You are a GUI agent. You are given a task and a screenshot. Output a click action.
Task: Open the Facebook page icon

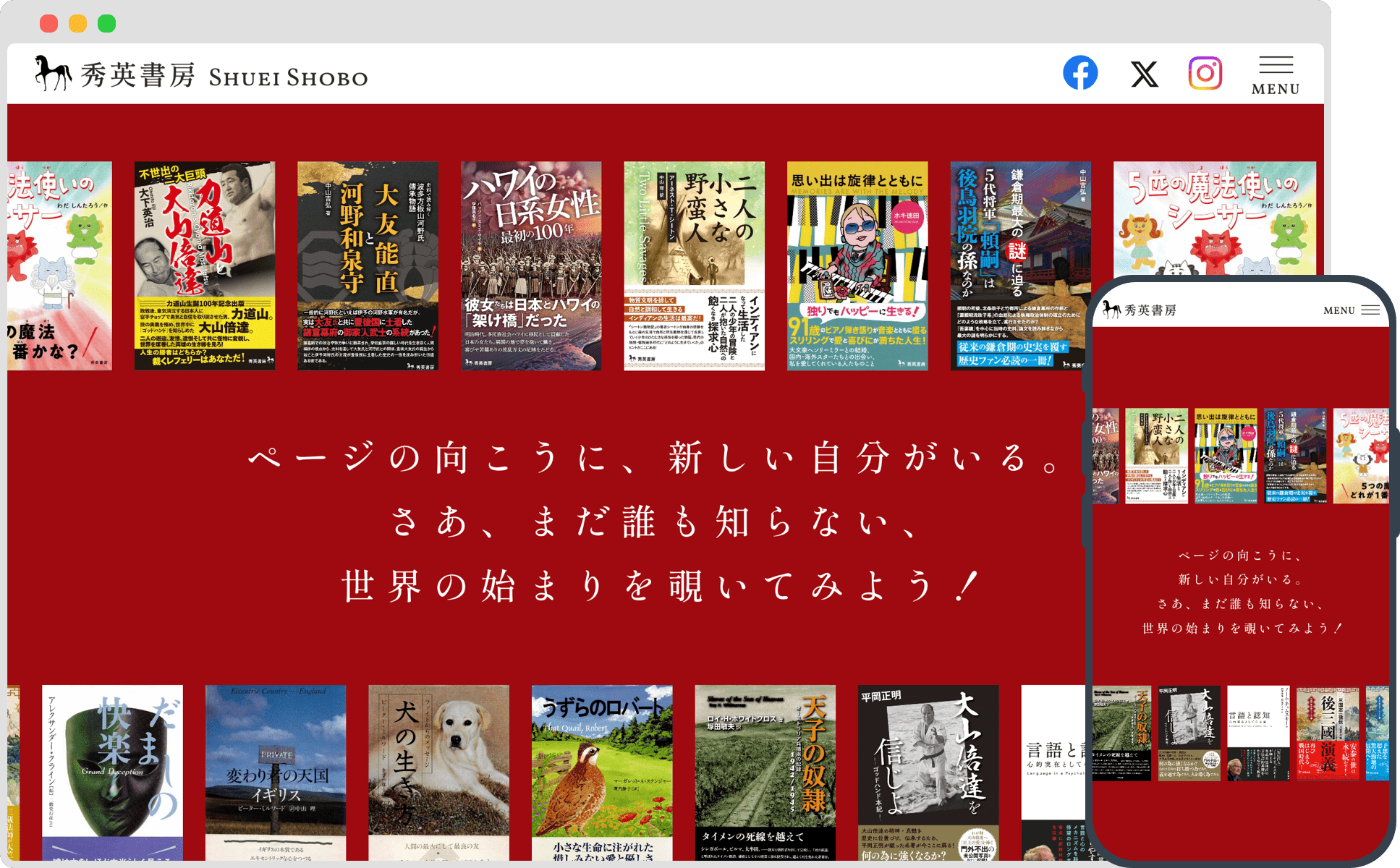[1079, 73]
